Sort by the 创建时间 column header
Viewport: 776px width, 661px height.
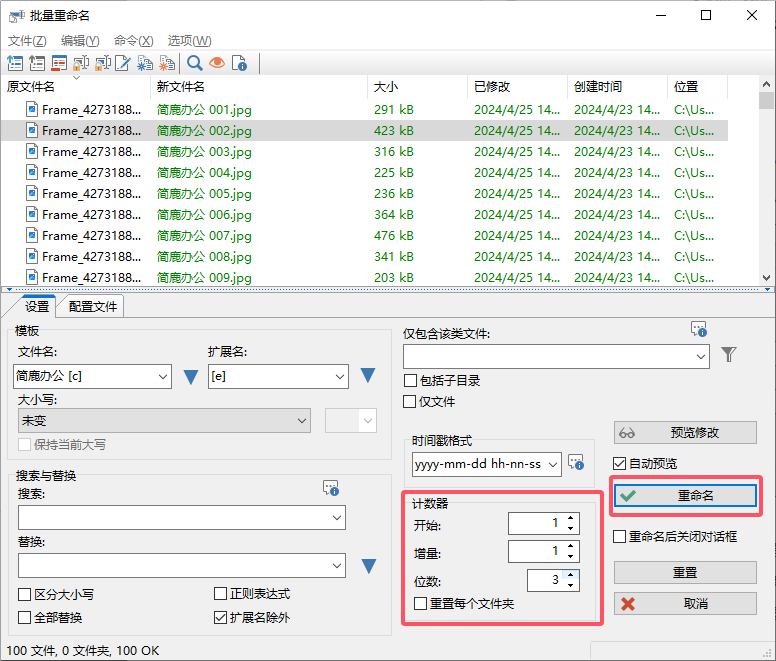(617, 87)
